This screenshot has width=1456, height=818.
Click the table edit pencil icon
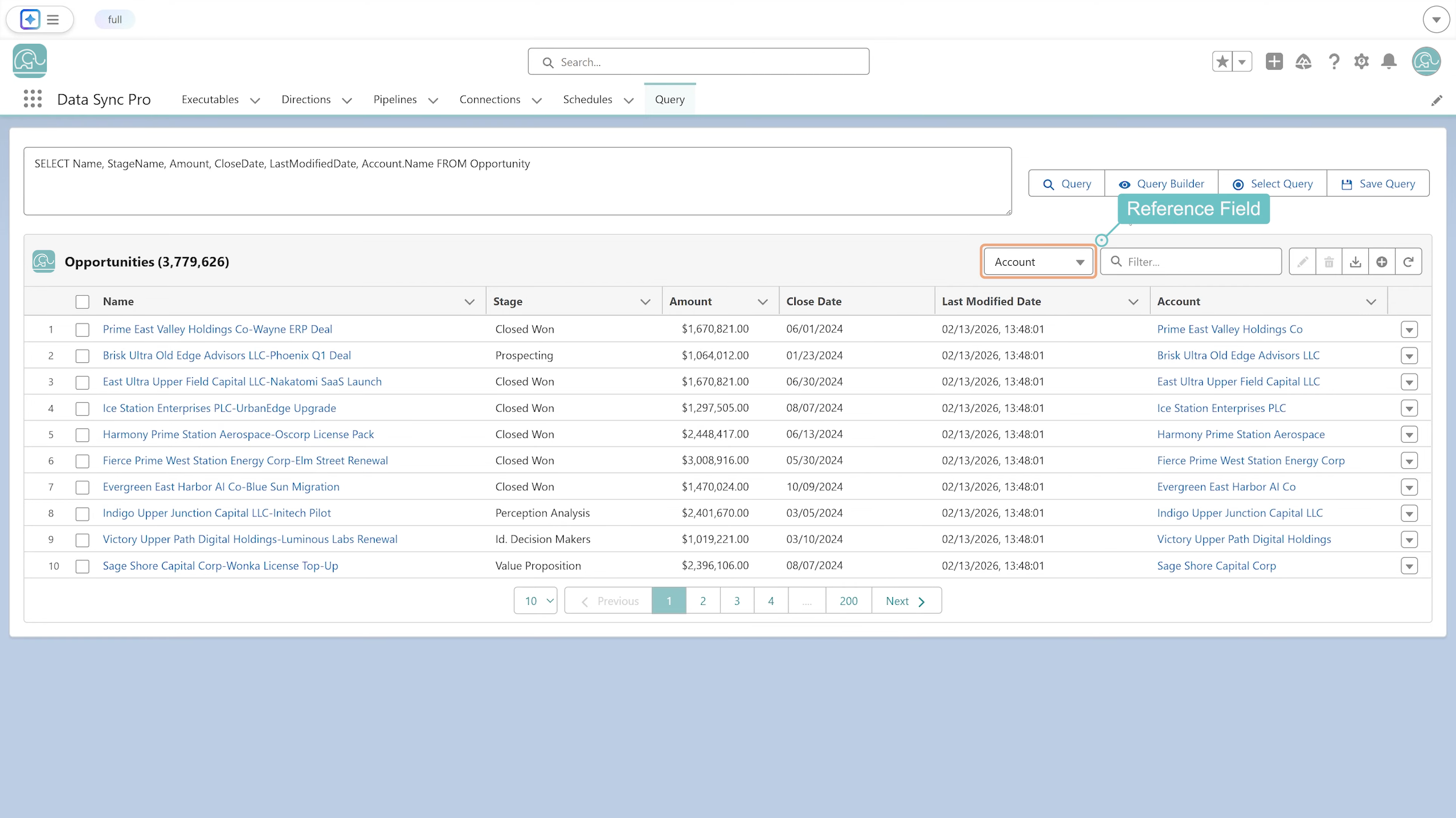tap(1302, 262)
